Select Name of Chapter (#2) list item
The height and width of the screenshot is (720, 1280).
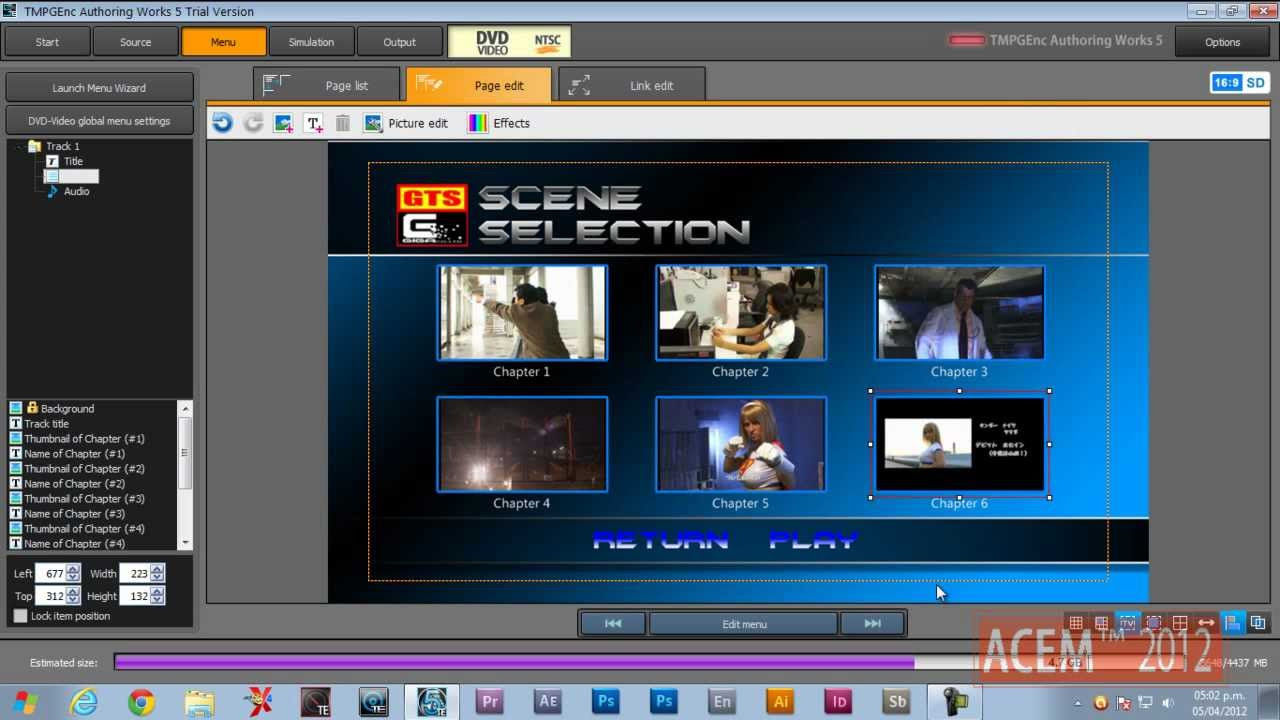[74, 483]
